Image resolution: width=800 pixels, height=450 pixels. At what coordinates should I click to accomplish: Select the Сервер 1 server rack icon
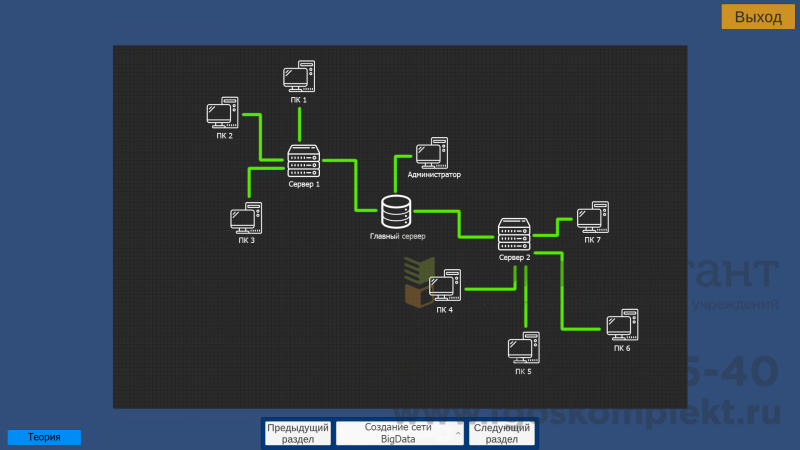[x=303, y=161]
